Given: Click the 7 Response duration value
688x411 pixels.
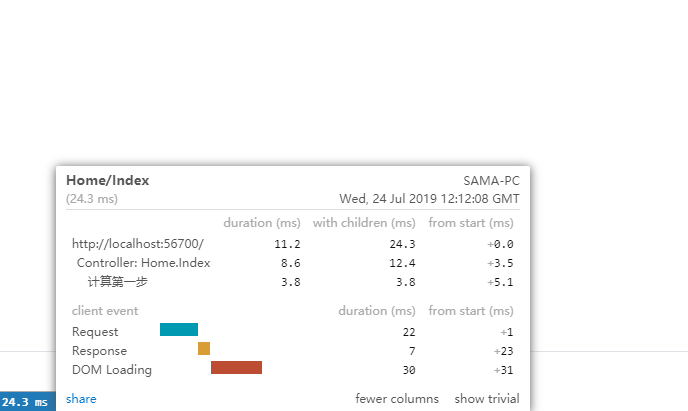Looking at the screenshot, I should (x=412, y=351).
